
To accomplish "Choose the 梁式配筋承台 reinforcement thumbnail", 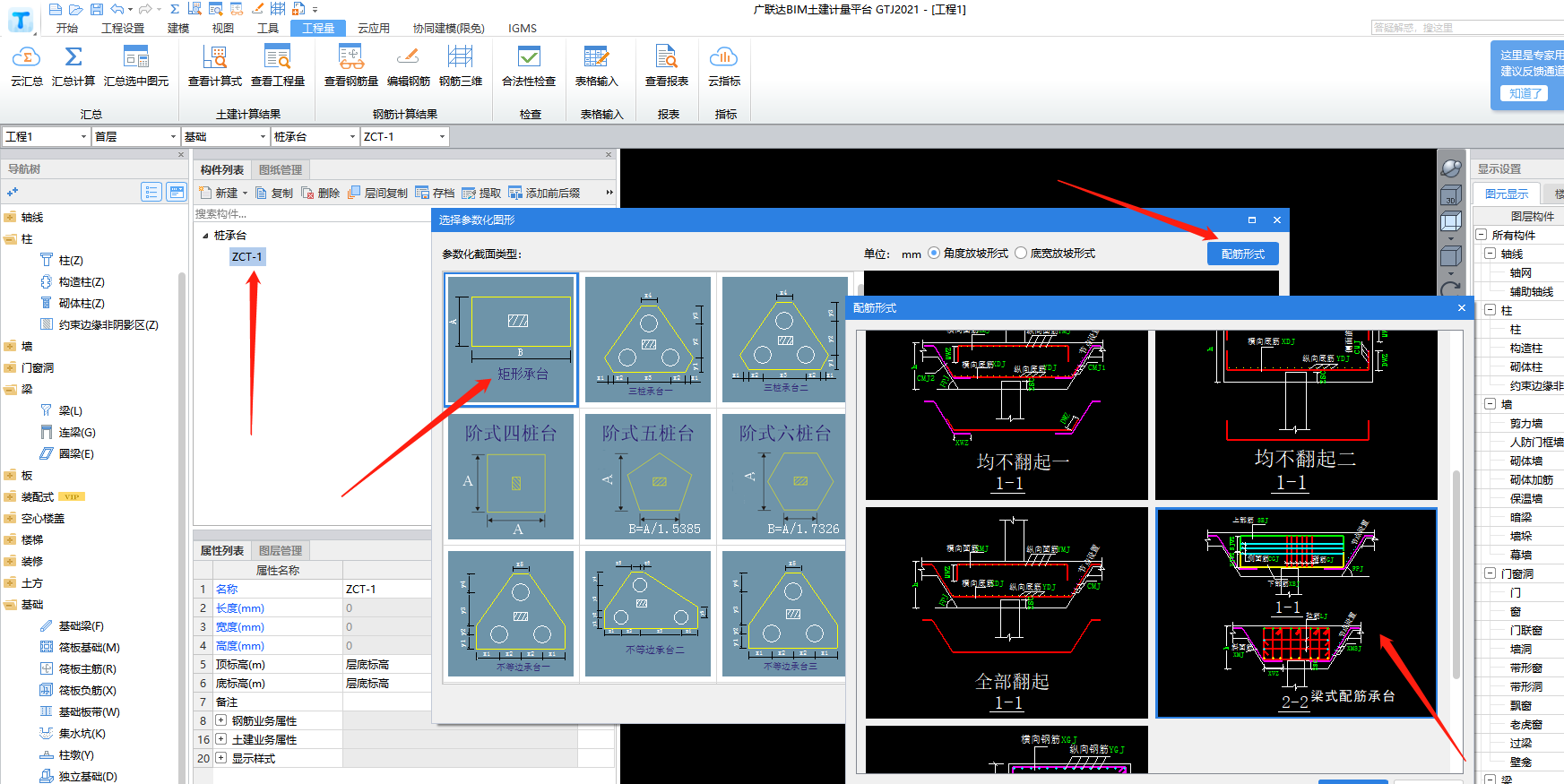I will [1296, 613].
